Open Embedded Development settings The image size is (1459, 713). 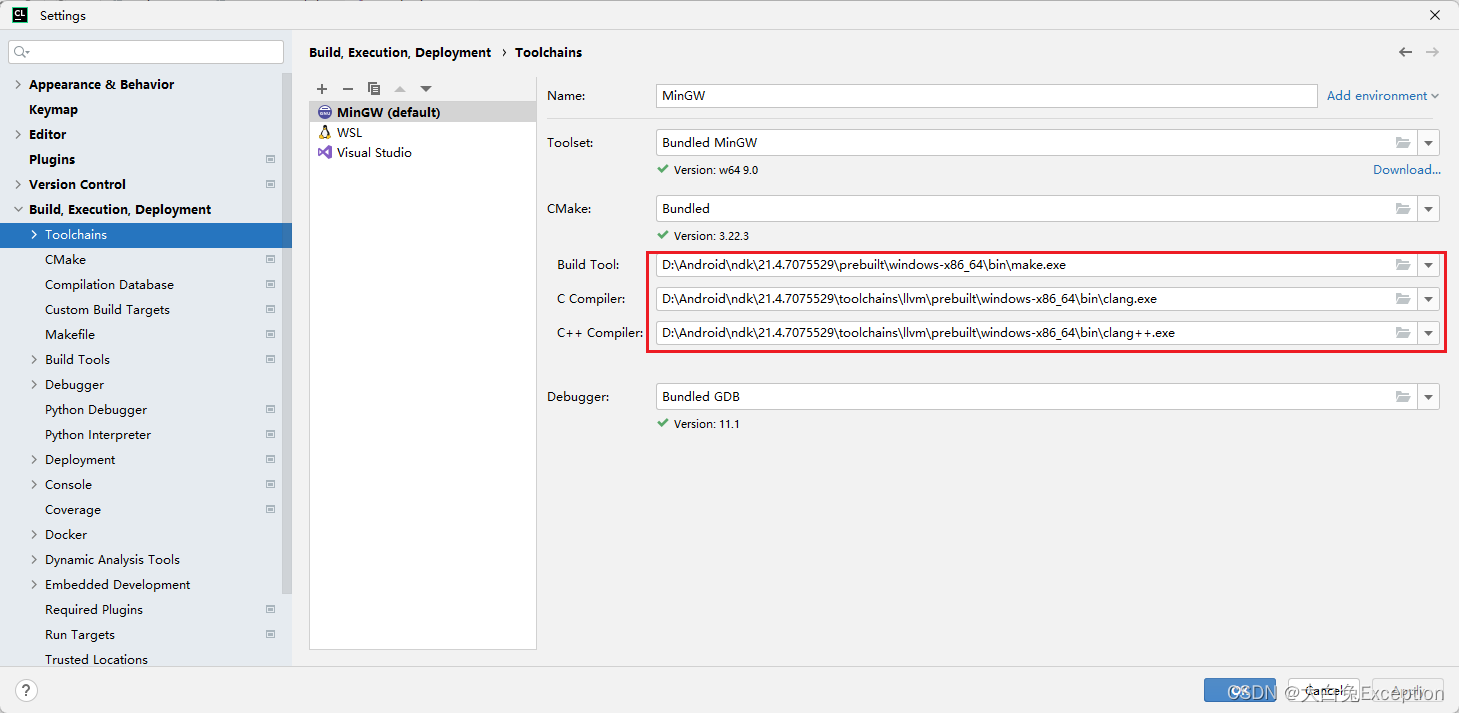(117, 584)
